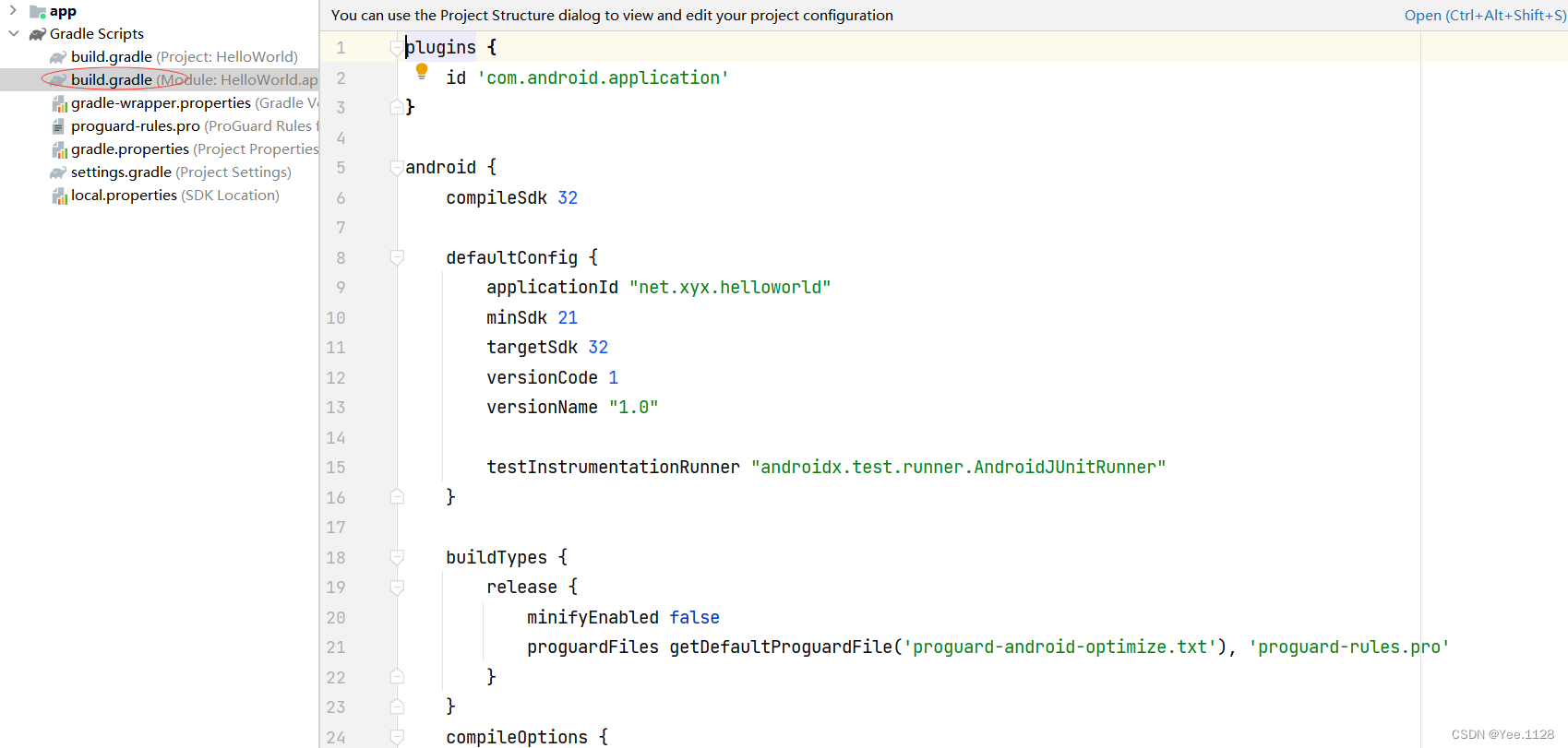Click the word plugins in line 1
This screenshot has width=1568, height=748.
441,48
